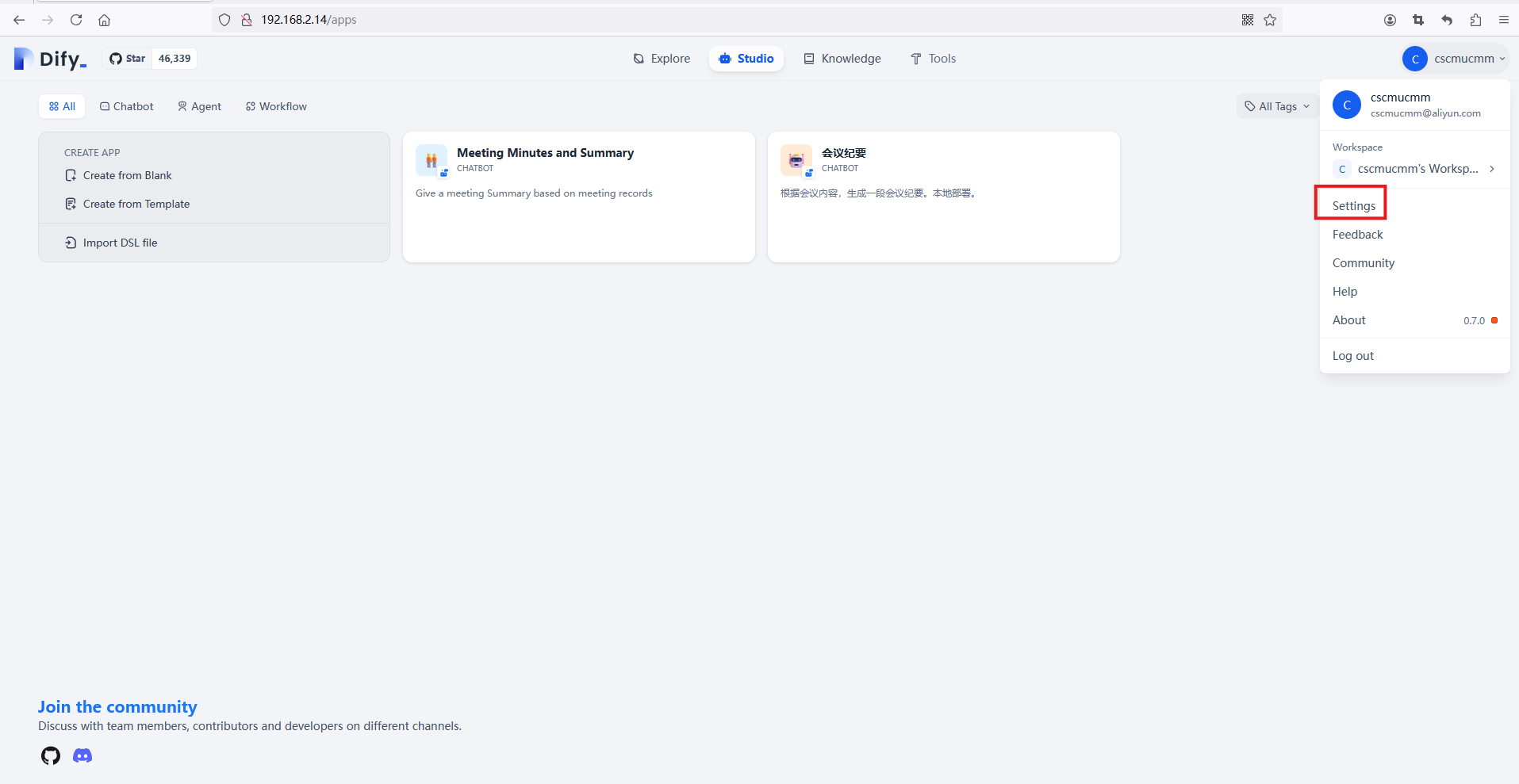This screenshot has height=784, width=1519.
Task: Click the 会议纪要 chatbot app icon
Action: point(796,160)
